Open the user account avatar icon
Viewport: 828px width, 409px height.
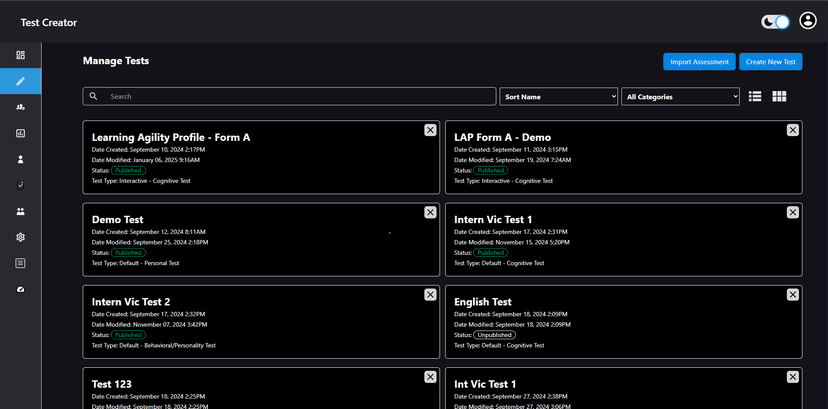pos(807,21)
